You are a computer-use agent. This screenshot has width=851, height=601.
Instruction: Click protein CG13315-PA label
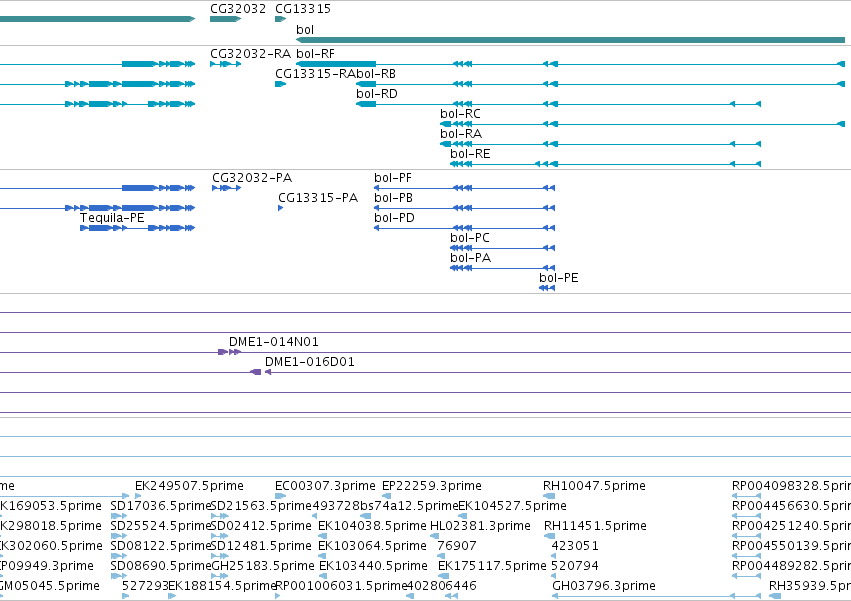318,198
